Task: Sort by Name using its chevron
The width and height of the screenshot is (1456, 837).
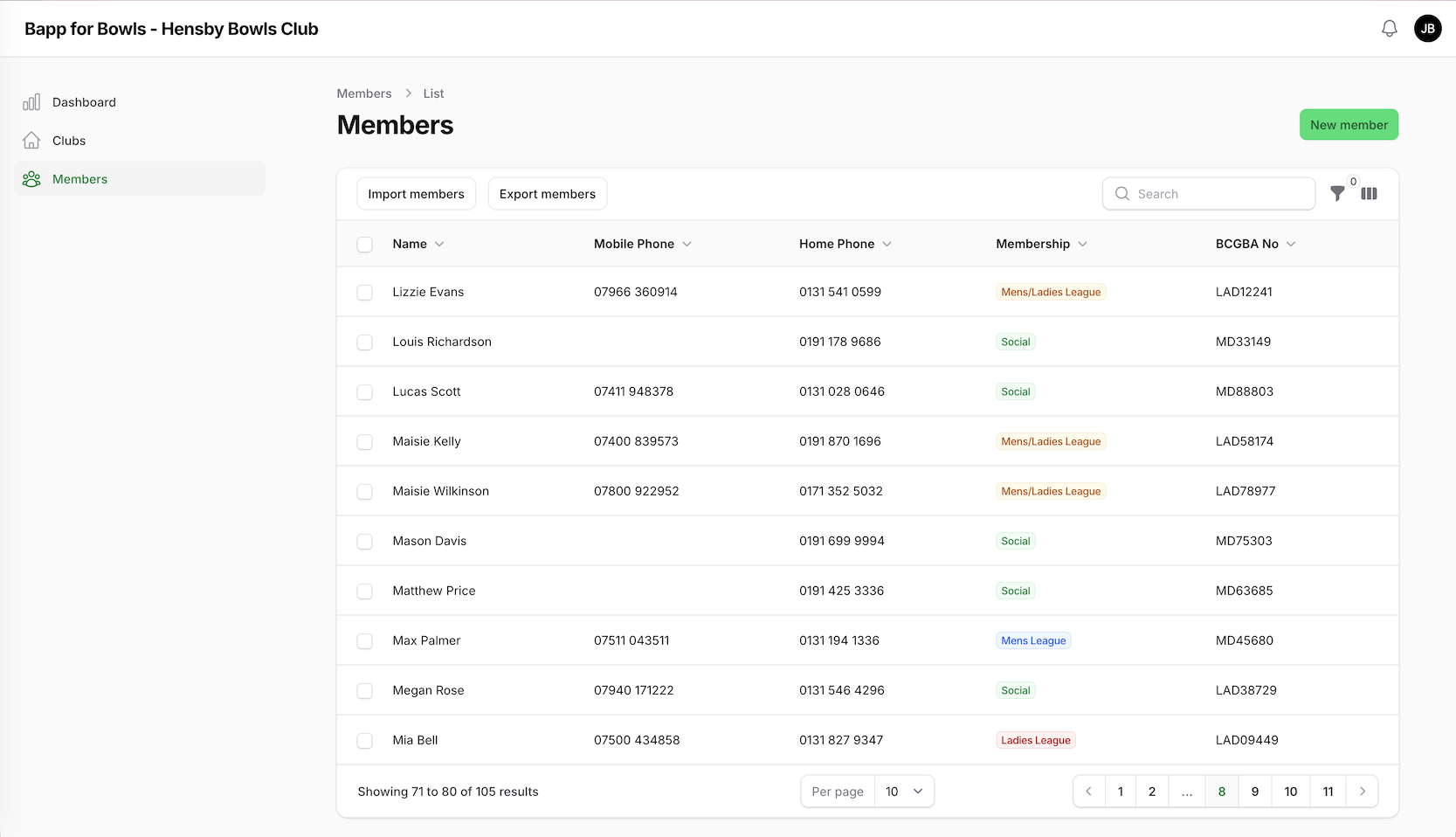Action: 439,244
